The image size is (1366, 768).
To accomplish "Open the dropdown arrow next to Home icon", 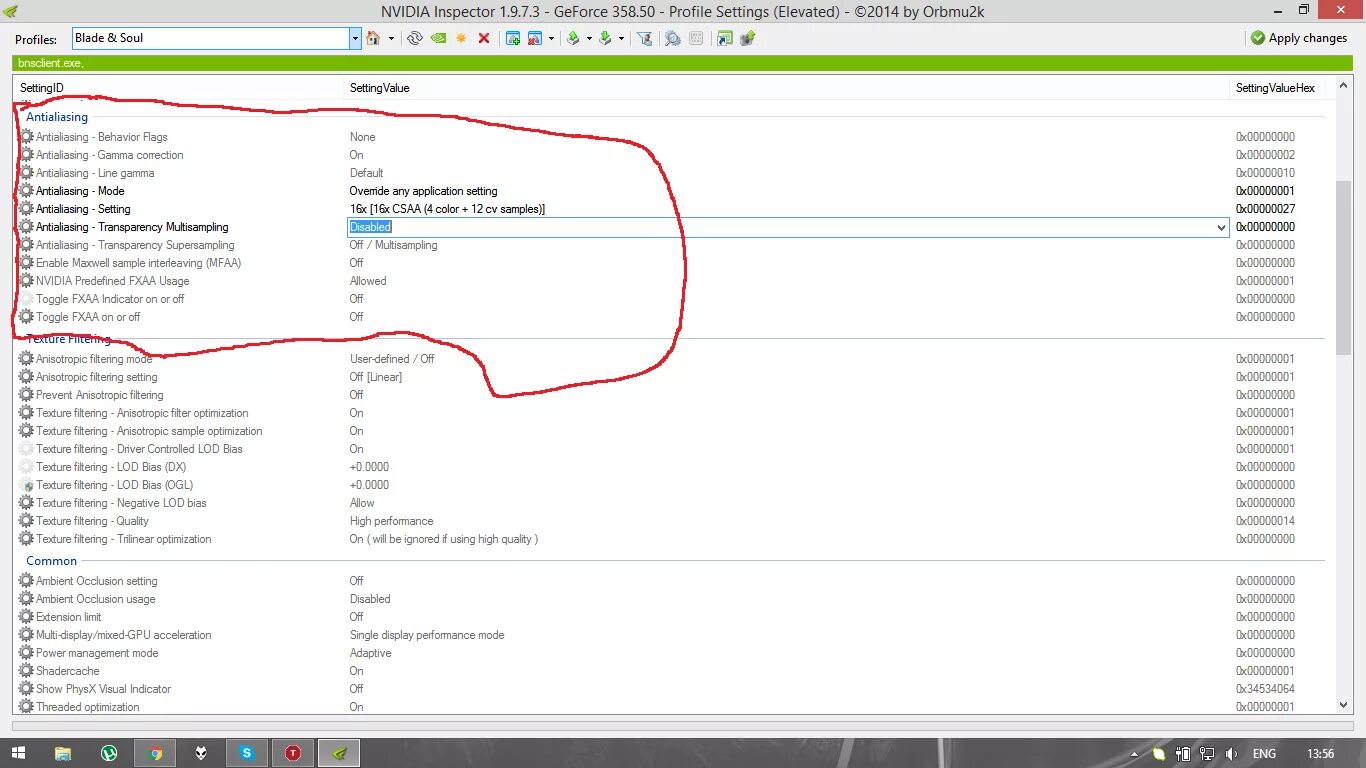I will [391, 38].
